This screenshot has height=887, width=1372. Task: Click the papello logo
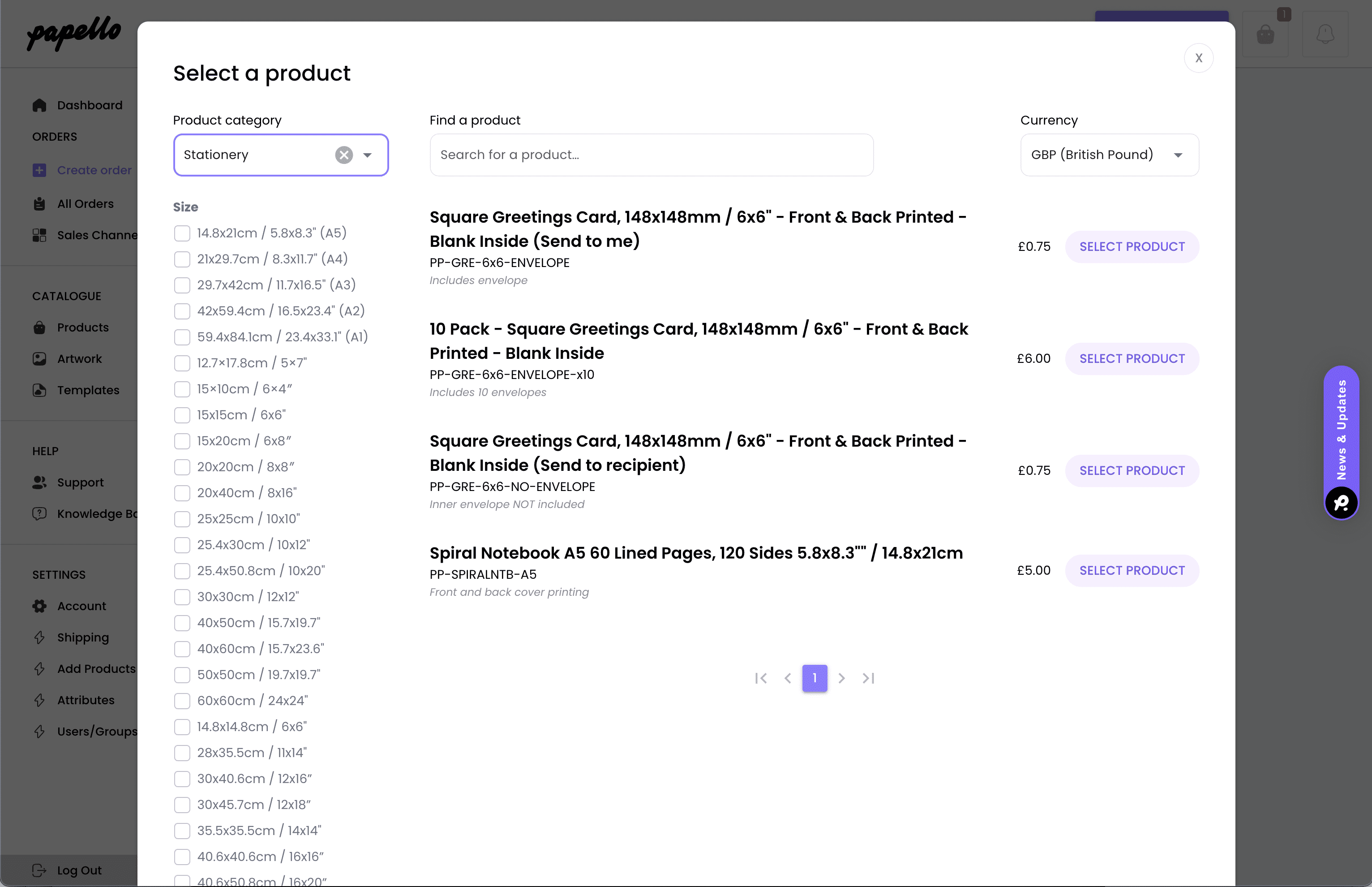pos(74,34)
